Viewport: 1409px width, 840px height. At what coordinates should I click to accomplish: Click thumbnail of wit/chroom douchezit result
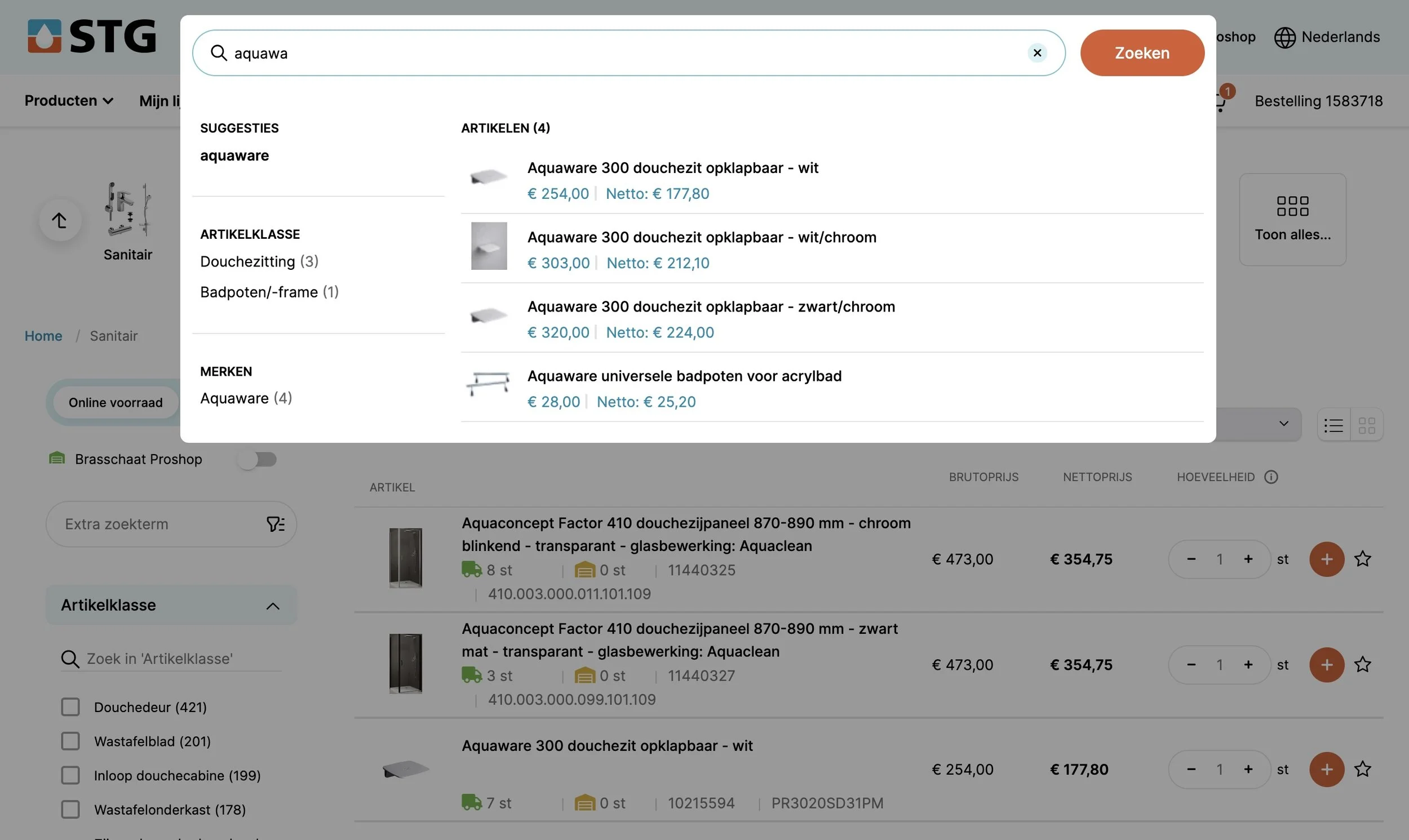click(x=489, y=246)
